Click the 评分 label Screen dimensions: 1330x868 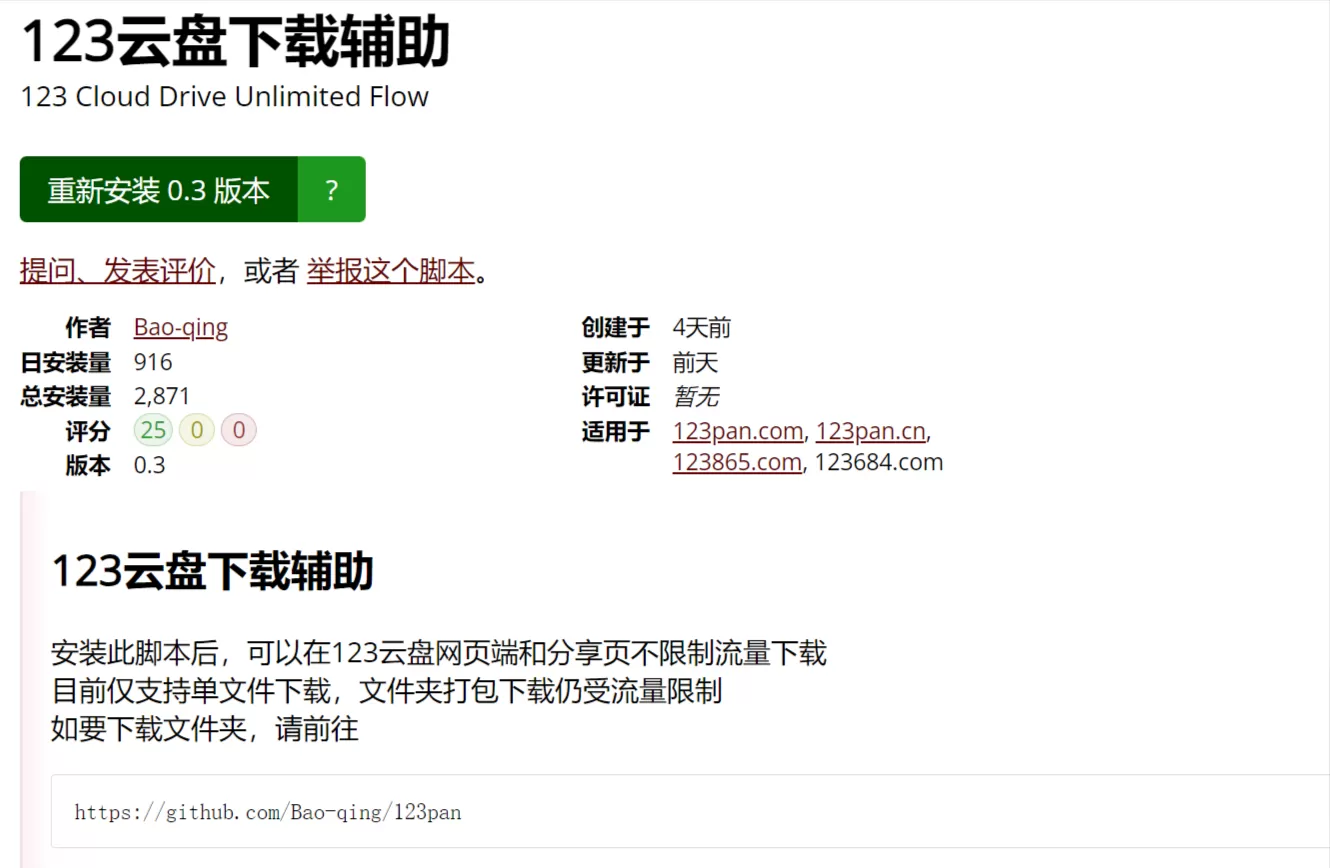88,431
